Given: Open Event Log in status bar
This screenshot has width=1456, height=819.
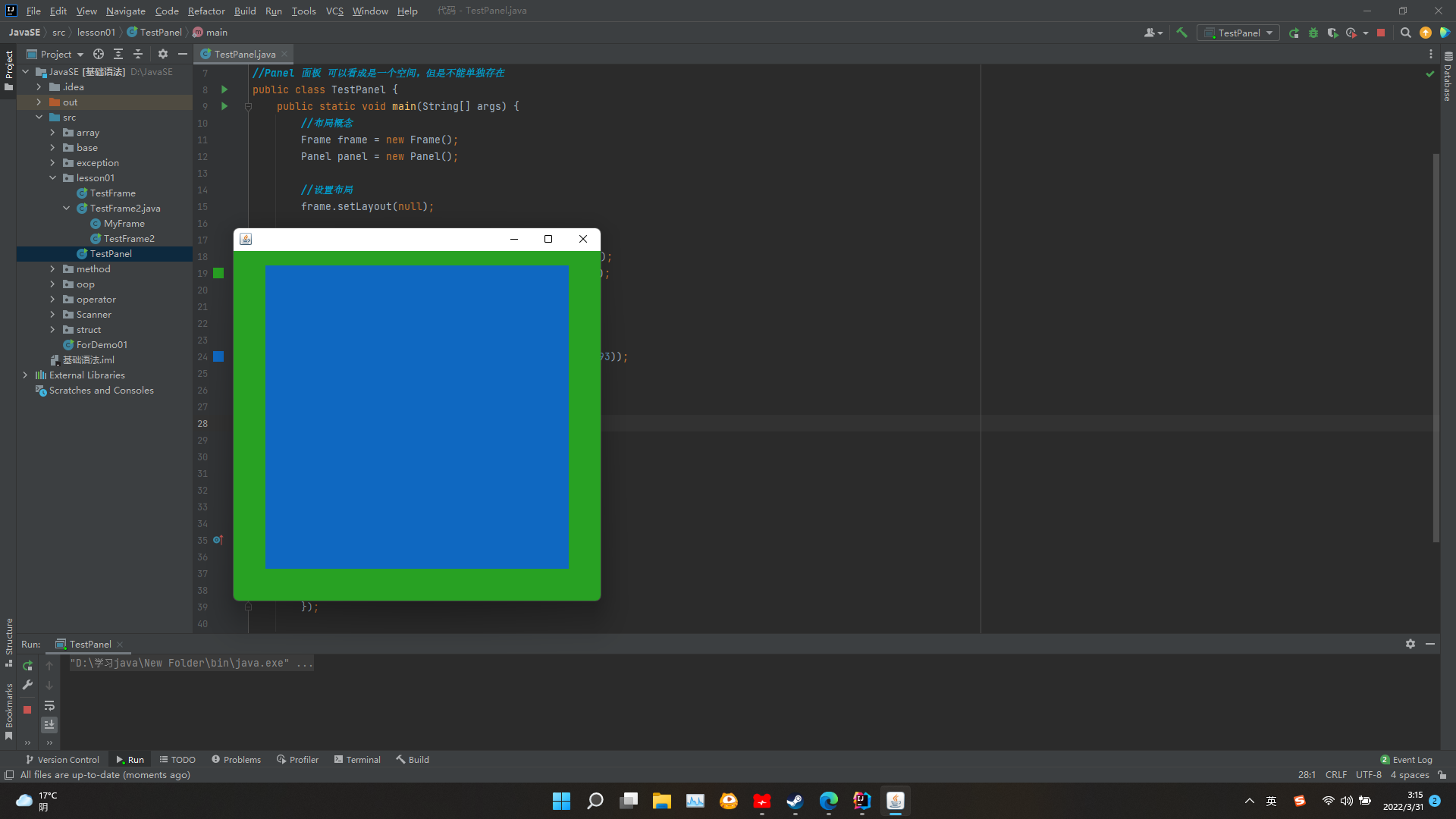Looking at the screenshot, I should pos(1406,759).
